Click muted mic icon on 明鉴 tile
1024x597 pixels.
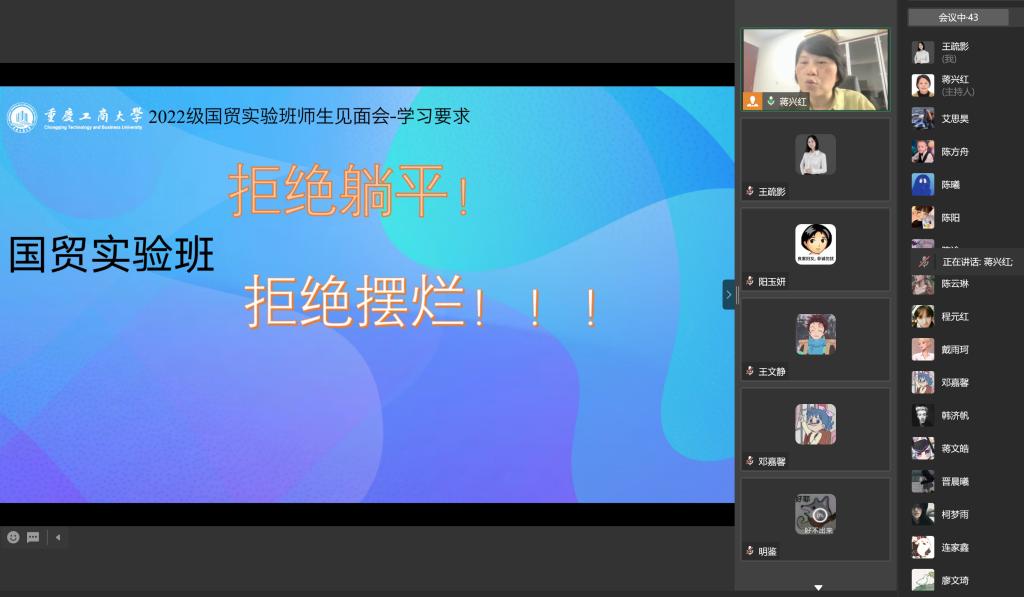pyautogui.click(x=750, y=551)
